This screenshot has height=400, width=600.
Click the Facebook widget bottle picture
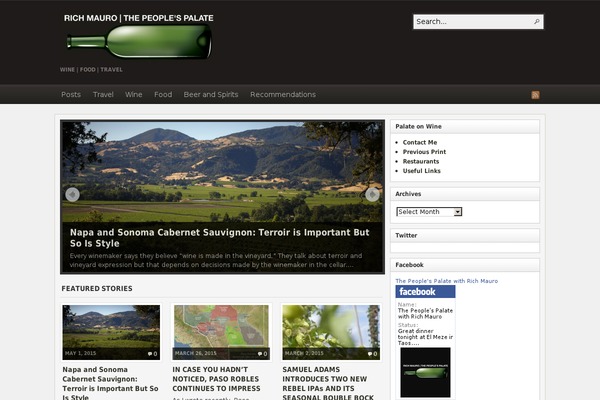pos(425,372)
